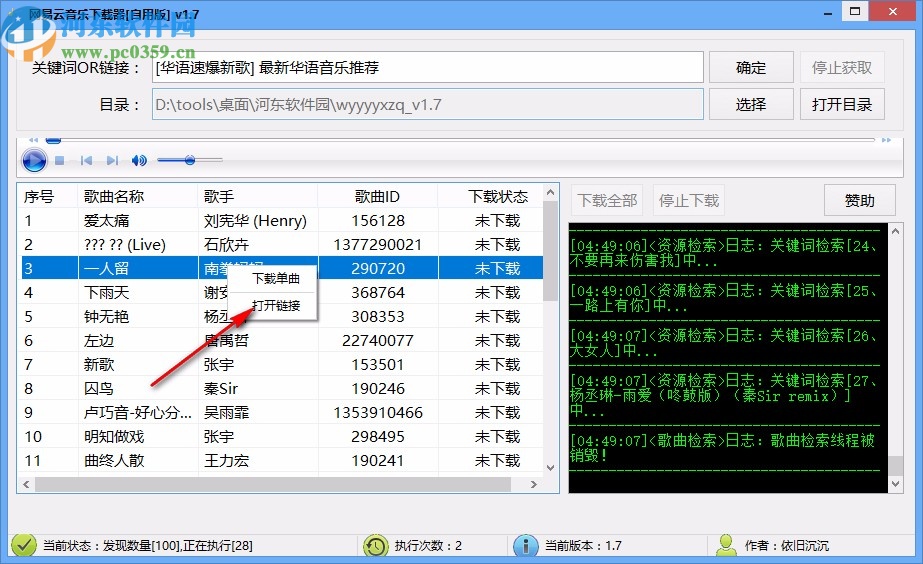Sort by the 歌曲名称 column header

pos(137,196)
